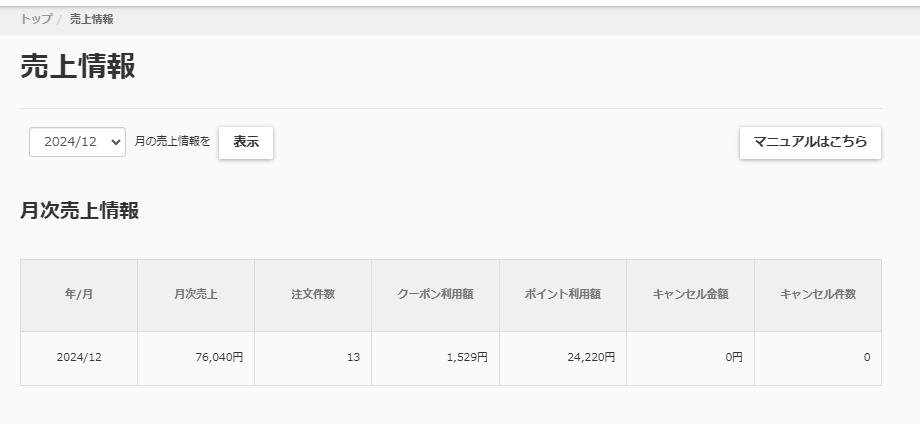The height and width of the screenshot is (424, 920).
Task: Click the 注文件数 column header
Action: [313, 295]
